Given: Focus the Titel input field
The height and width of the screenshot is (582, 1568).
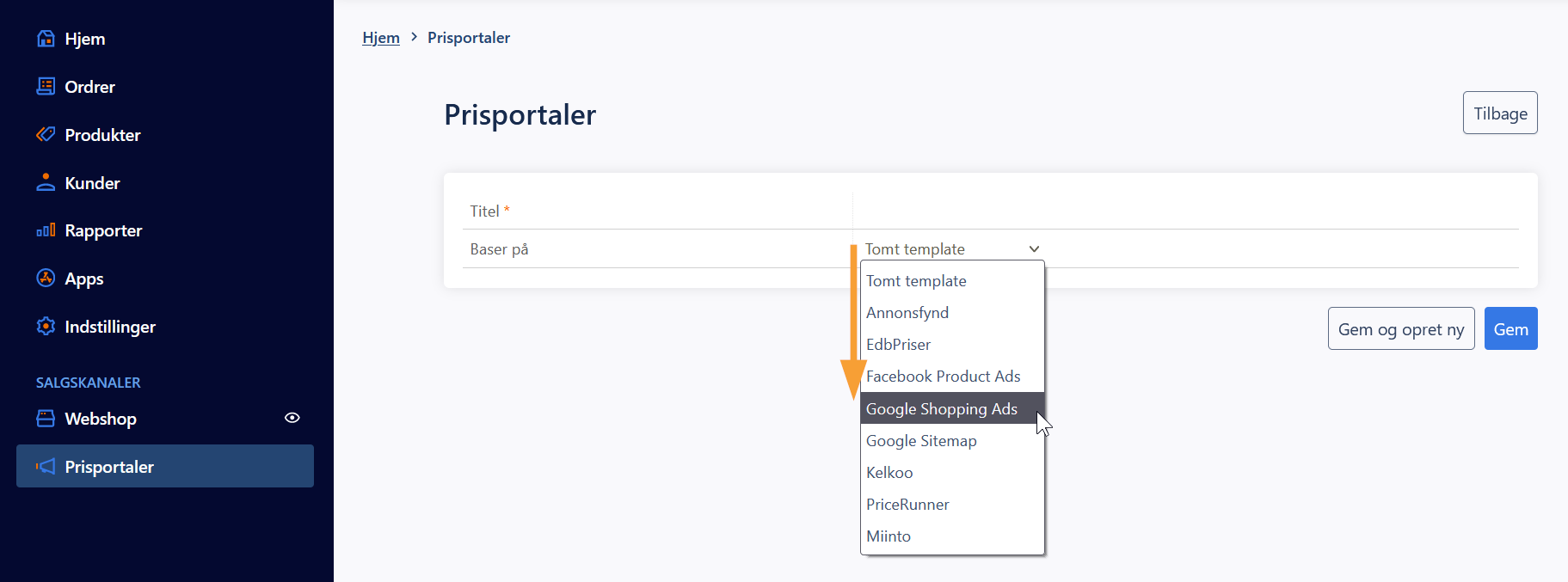Looking at the screenshot, I should coord(1186,211).
